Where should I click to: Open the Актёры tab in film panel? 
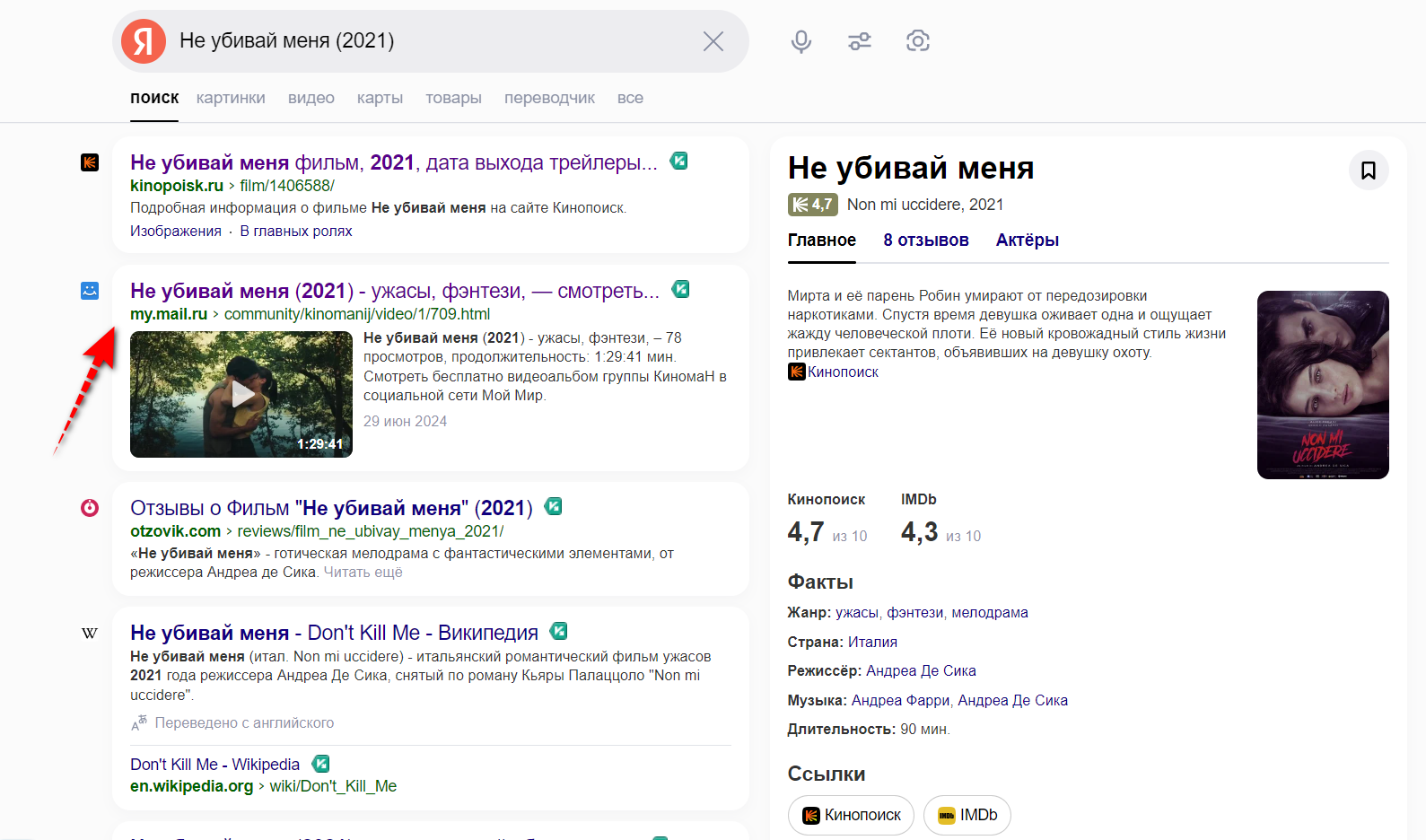[1027, 241]
